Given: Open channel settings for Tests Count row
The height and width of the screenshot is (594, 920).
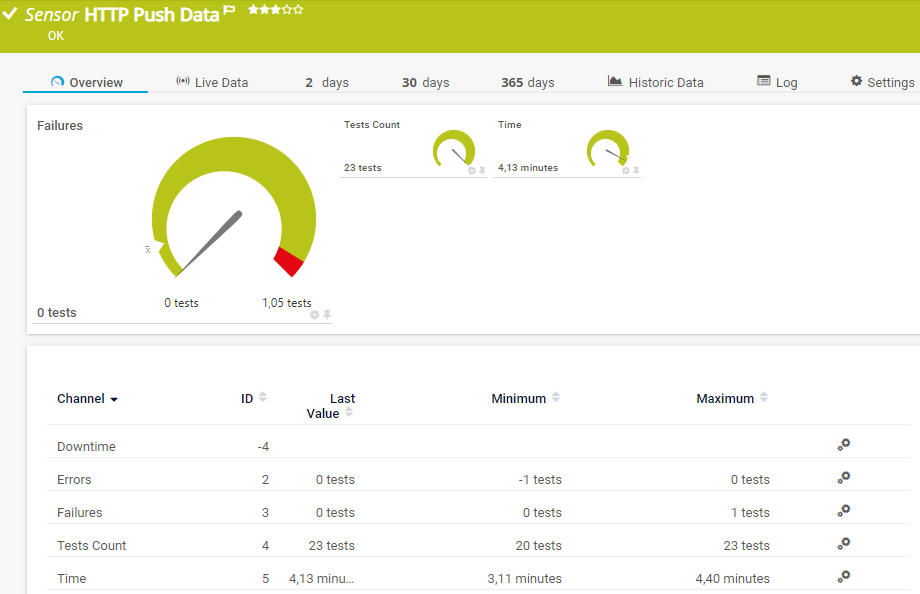Looking at the screenshot, I should [x=843, y=545].
